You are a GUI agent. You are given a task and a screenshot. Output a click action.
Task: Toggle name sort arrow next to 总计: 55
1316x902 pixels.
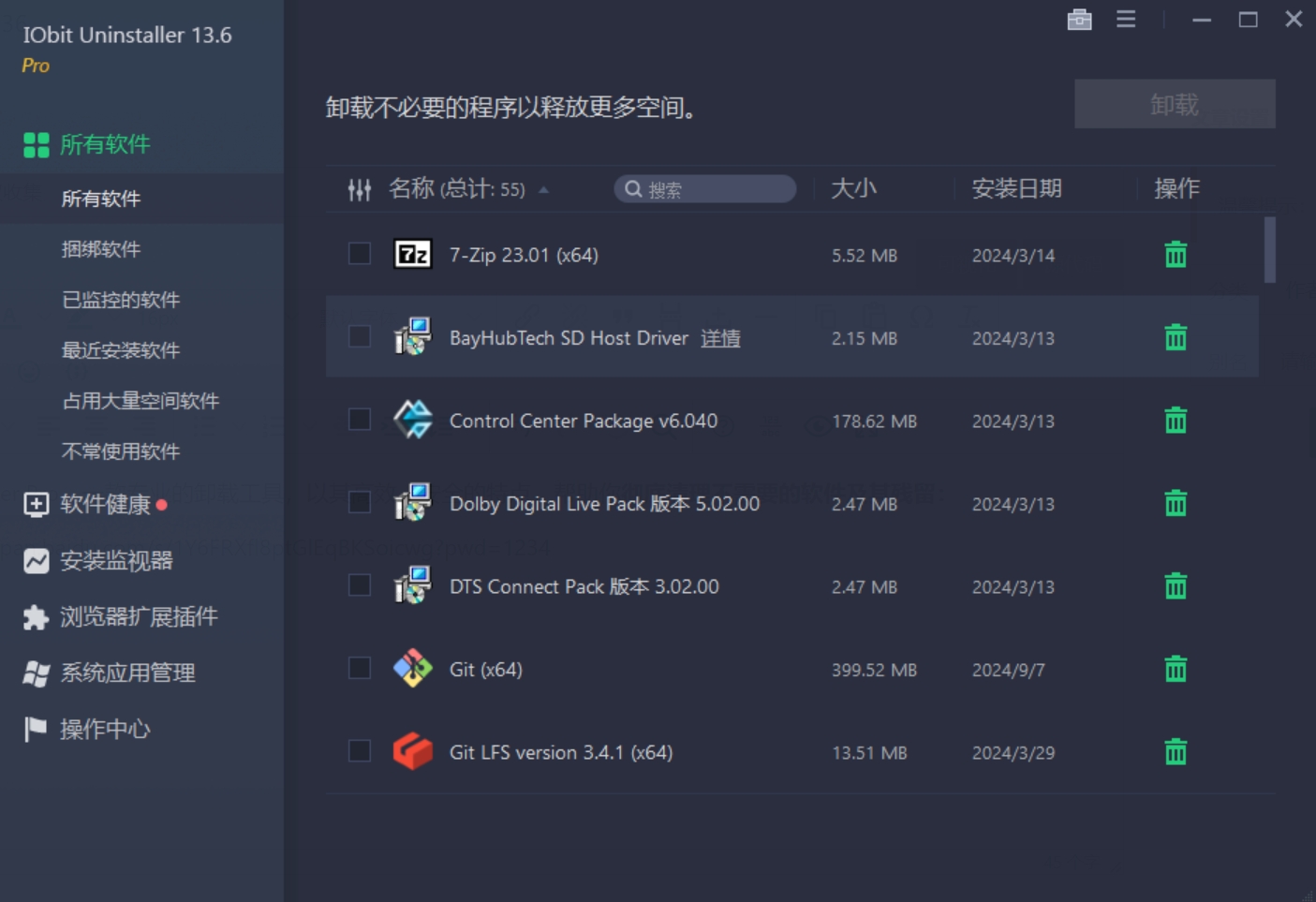click(x=543, y=189)
